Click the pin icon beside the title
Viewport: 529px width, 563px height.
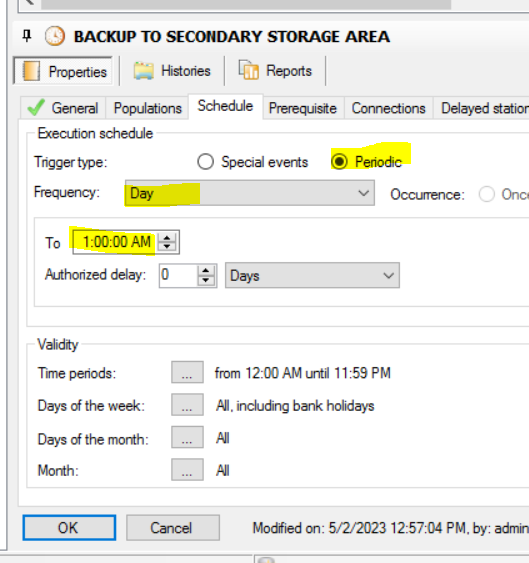pos(27,36)
